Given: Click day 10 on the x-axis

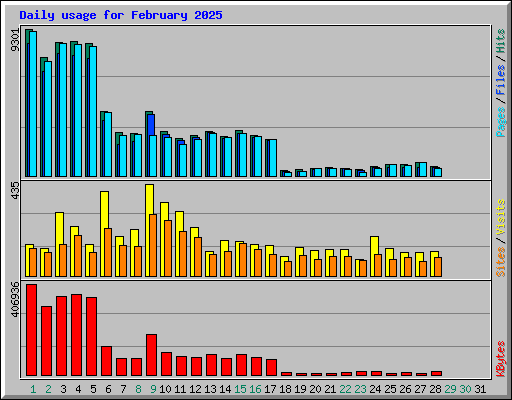Looking at the screenshot, I should point(165,389).
